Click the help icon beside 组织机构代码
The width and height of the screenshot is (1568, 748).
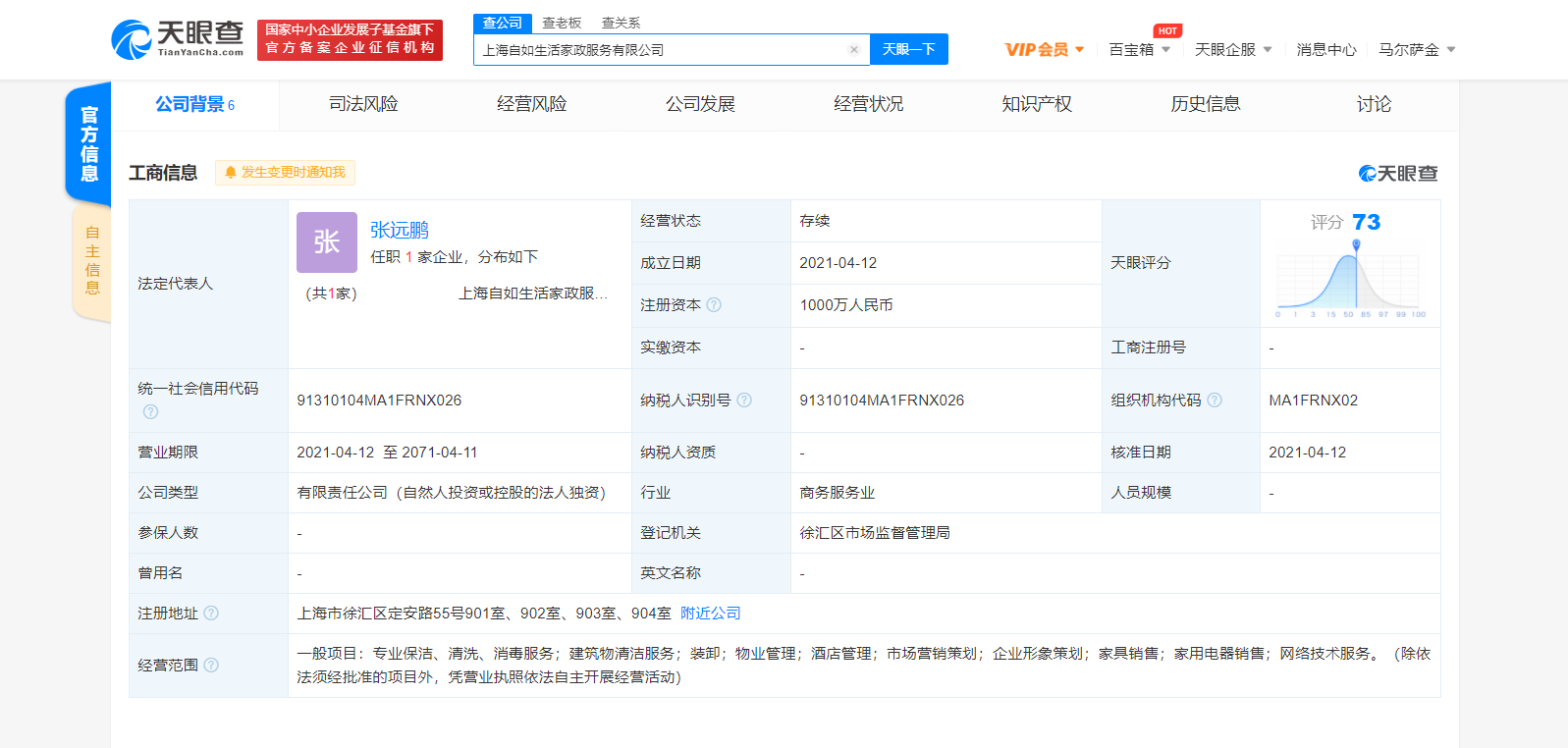(1215, 400)
